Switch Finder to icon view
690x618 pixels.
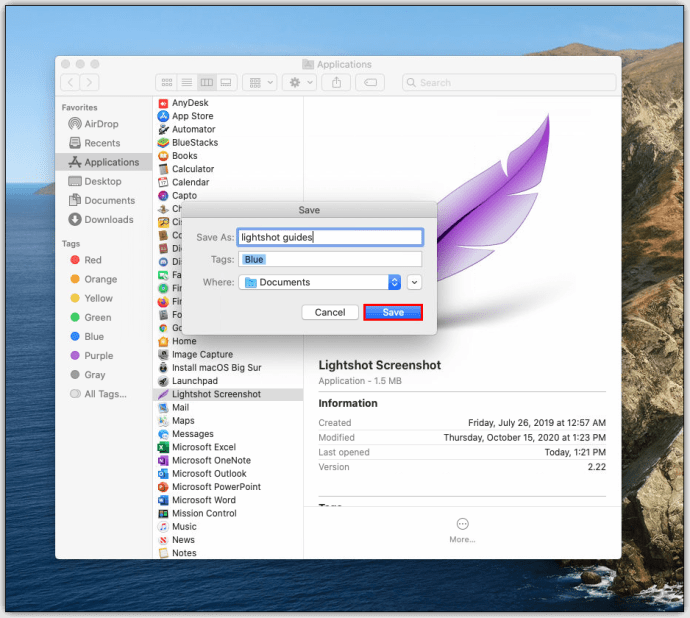pyautogui.click(x=167, y=82)
